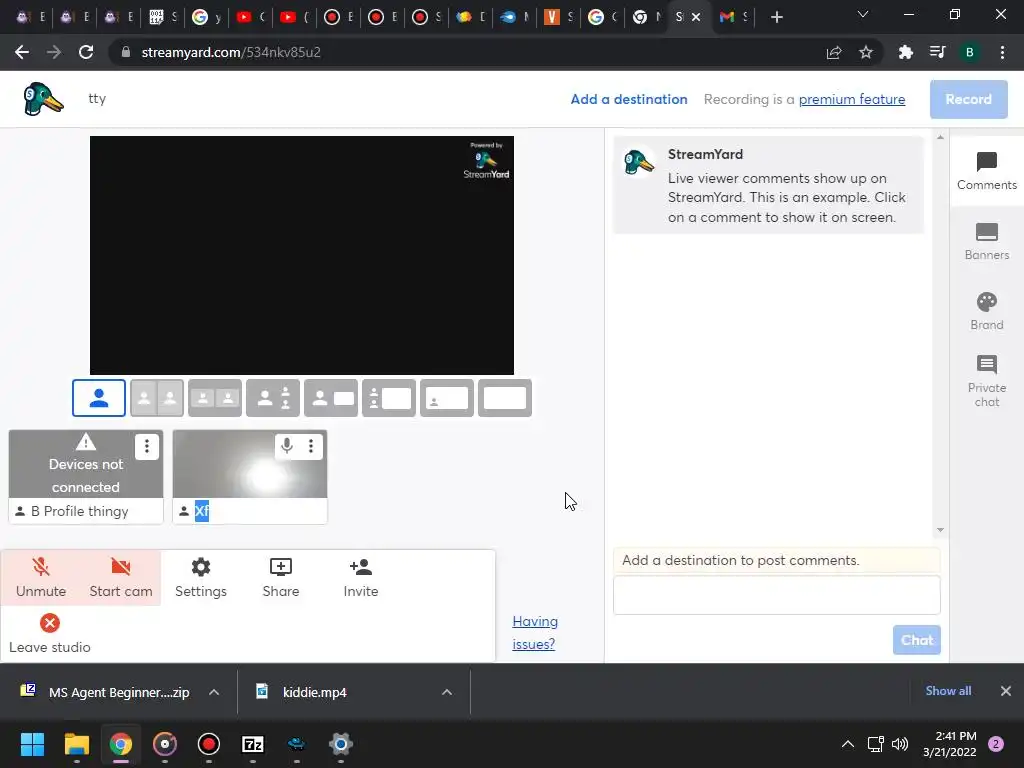Open 7-Zip from the taskbar
1024x768 pixels.
pos(253,744)
